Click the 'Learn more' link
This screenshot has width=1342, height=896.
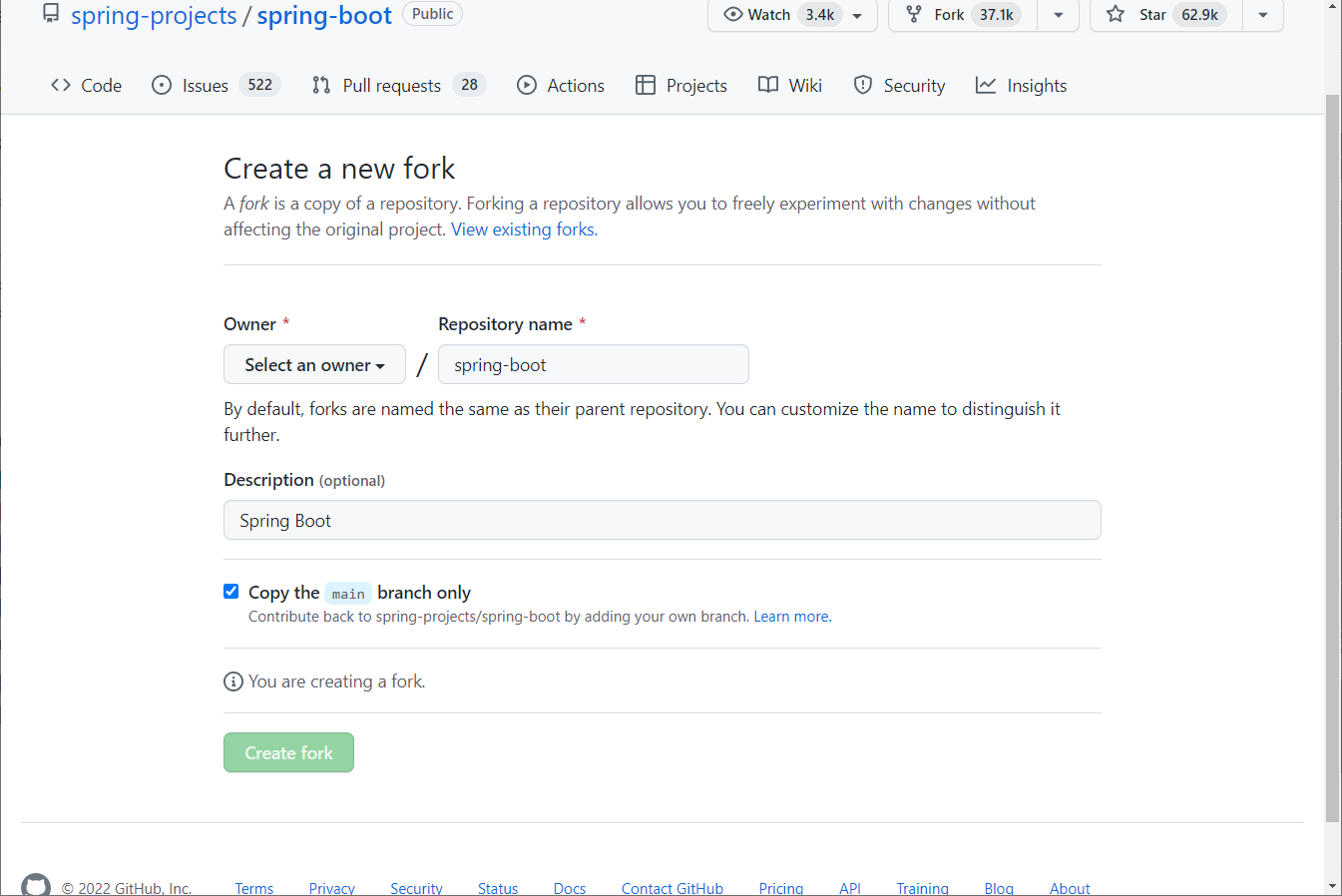click(x=792, y=617)
